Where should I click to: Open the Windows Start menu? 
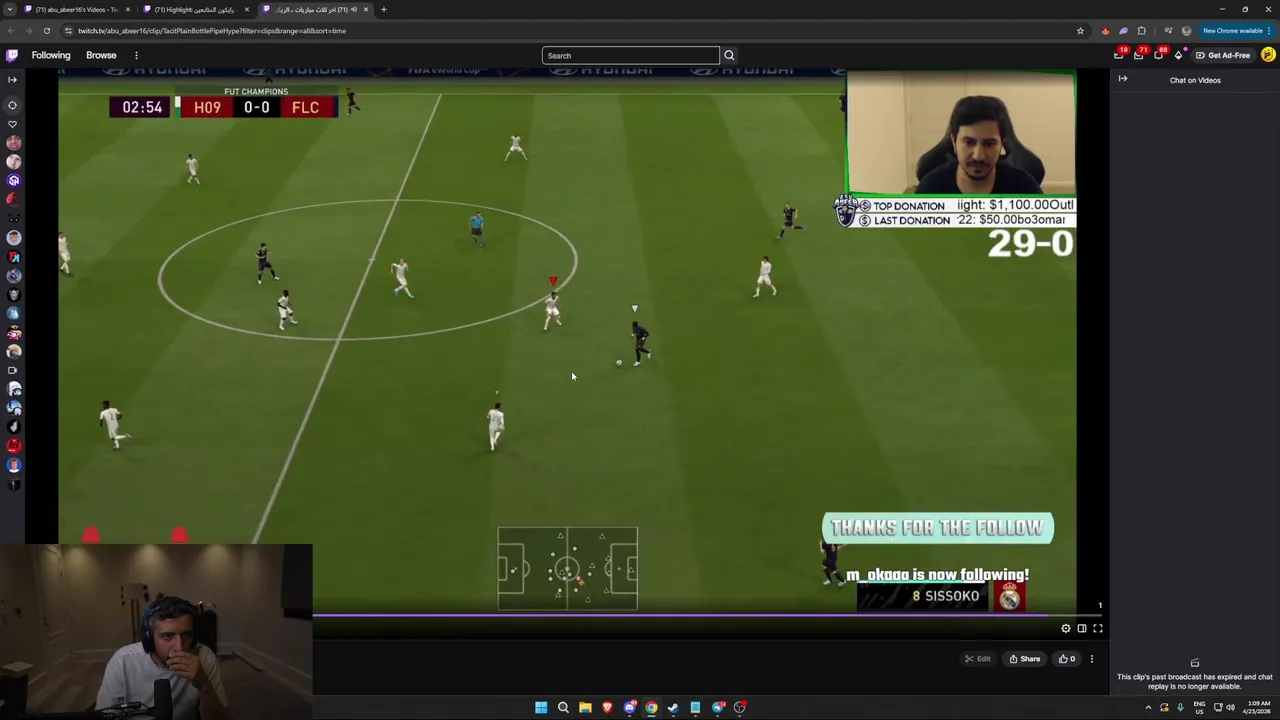tap(541, 707)
